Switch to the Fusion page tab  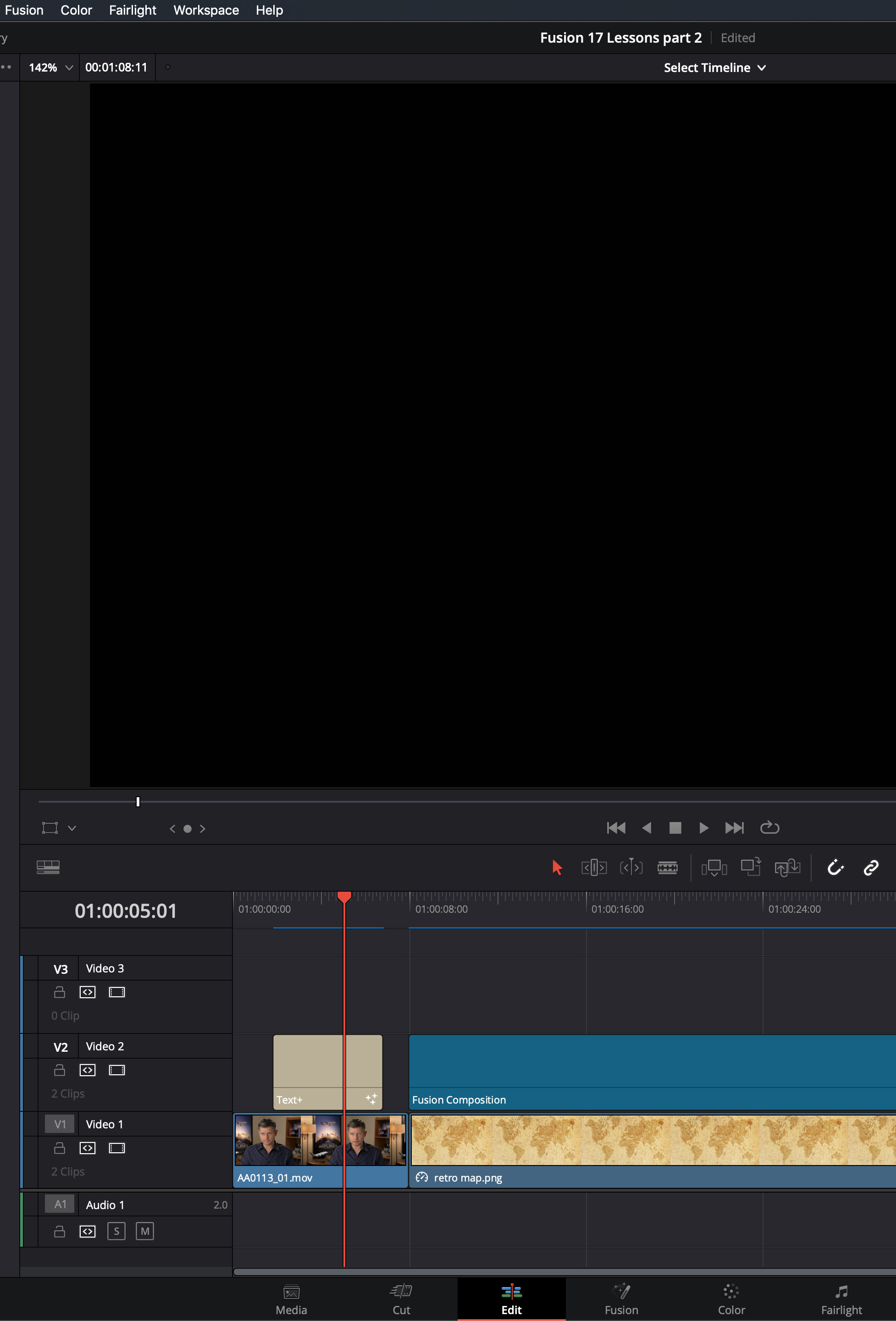pyautogui.click(x=622, y=1299)
